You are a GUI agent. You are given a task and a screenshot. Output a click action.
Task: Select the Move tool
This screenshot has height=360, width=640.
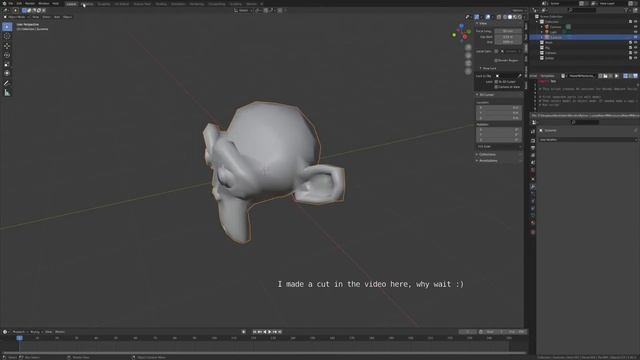click(x=7, y=46)
